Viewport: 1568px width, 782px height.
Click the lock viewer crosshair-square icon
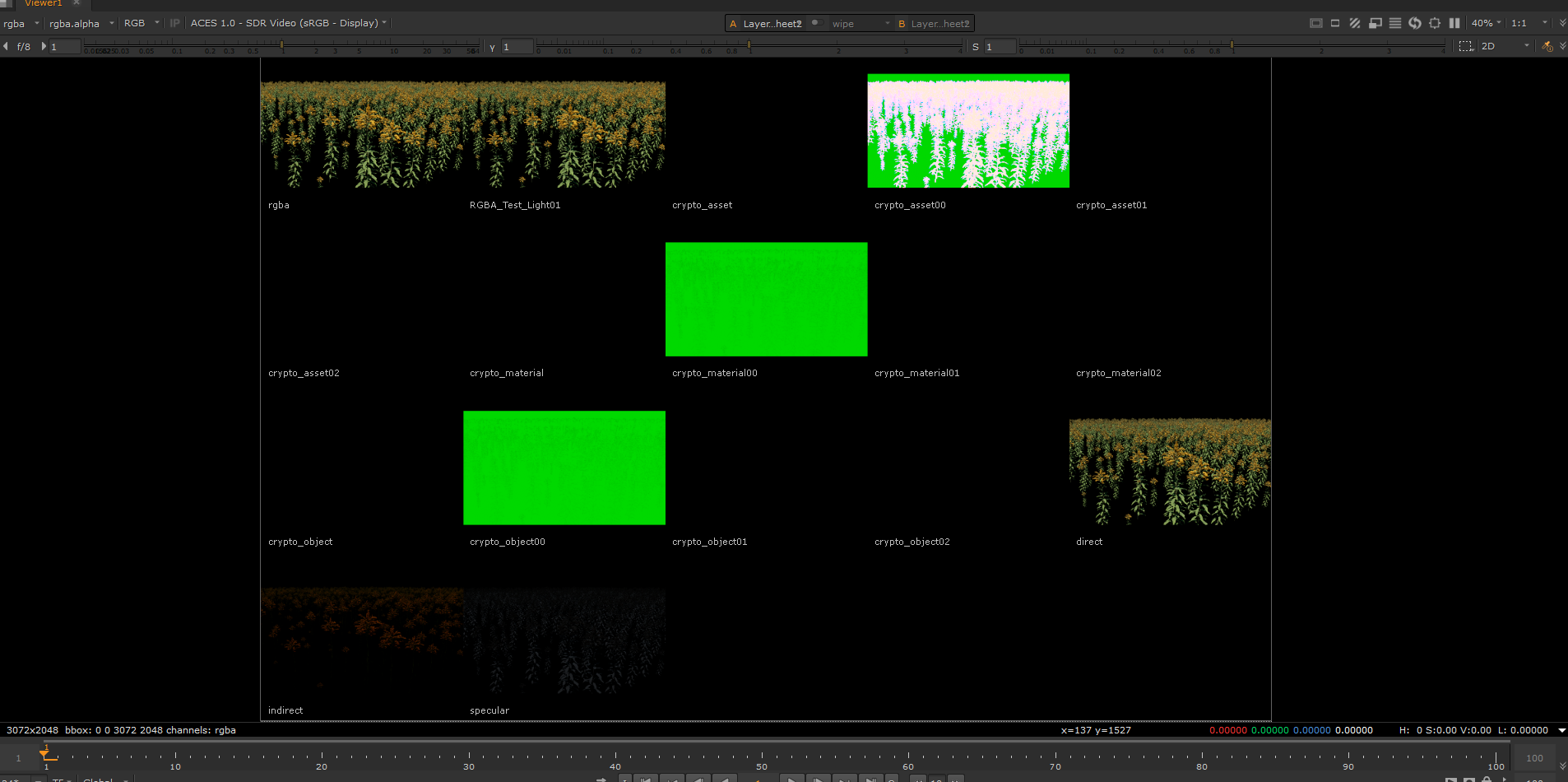[1435, 23]
